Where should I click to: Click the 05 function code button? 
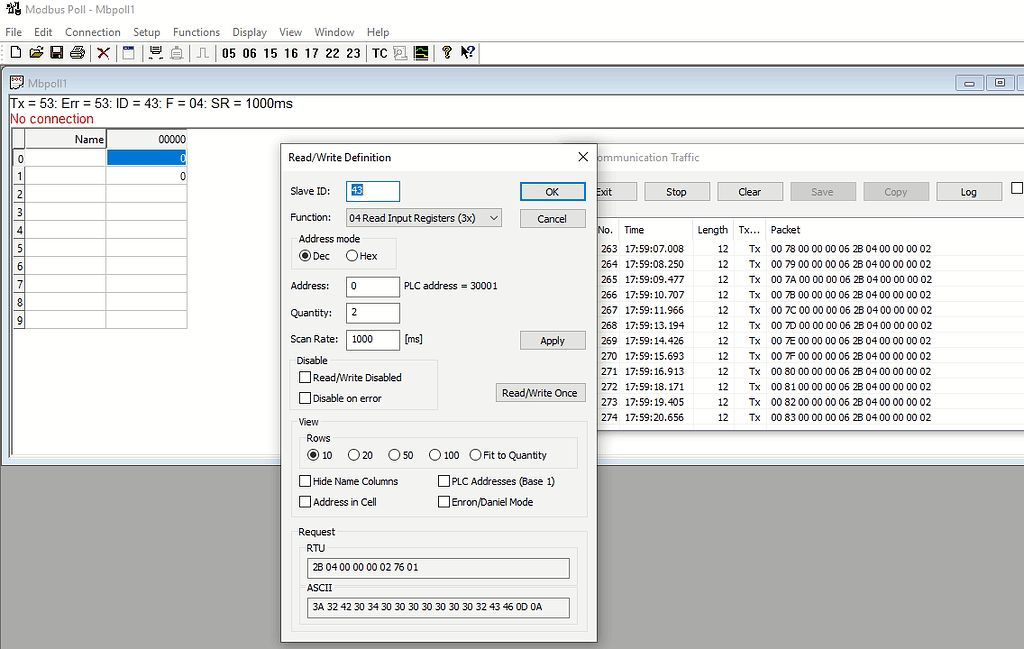coord(229,53)
